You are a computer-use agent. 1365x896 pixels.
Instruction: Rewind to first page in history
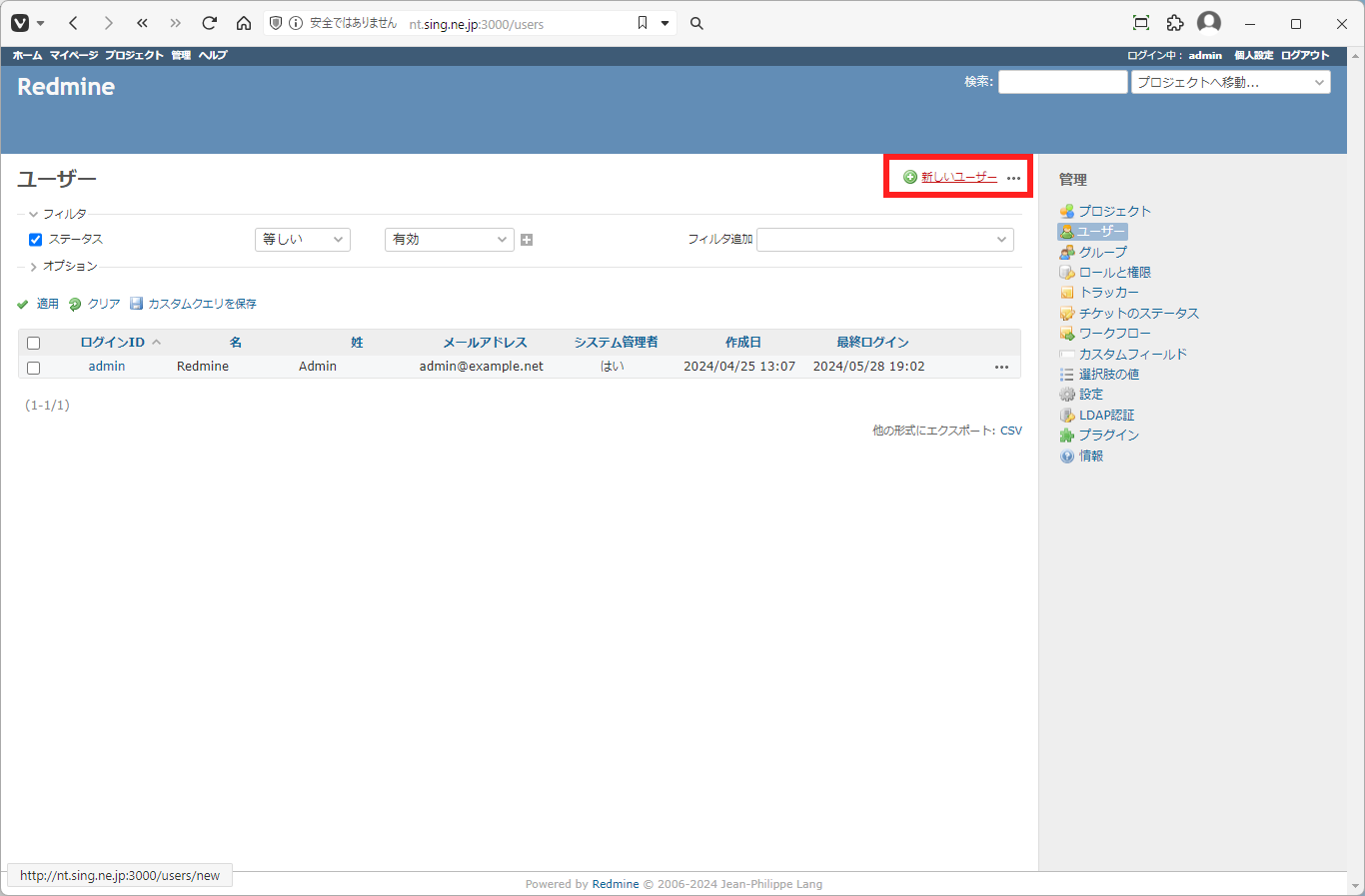tap(142, 23)
